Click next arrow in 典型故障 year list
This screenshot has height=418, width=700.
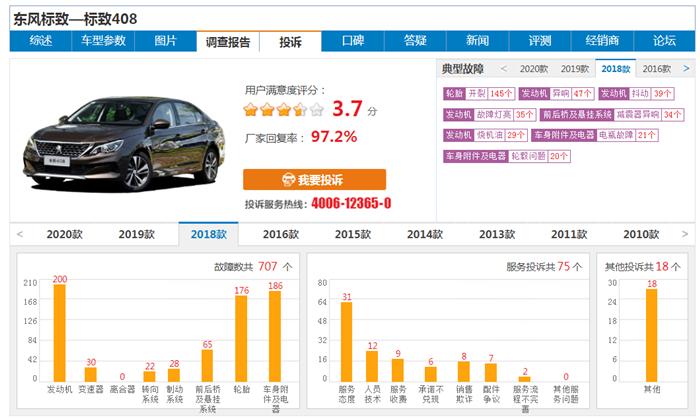[686, 69]
